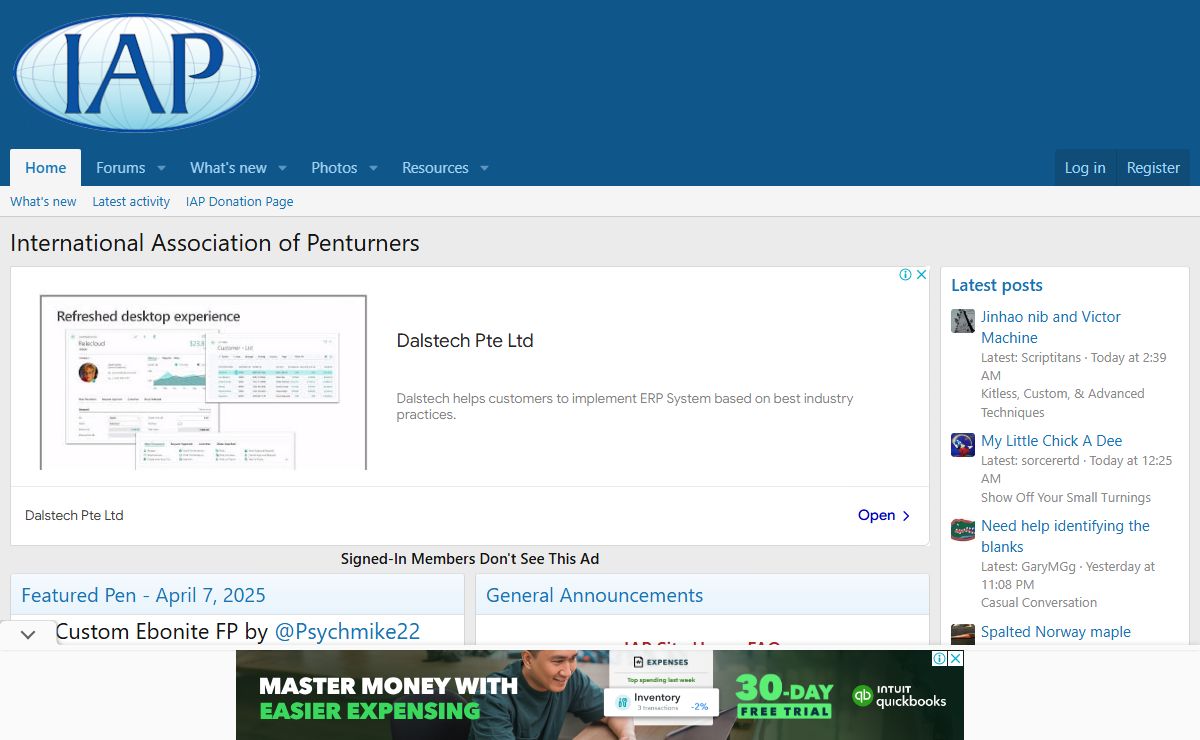Screen dimensions: 1200x740
Task: Open the Latest posts heading link
Action: coord(997,285)
